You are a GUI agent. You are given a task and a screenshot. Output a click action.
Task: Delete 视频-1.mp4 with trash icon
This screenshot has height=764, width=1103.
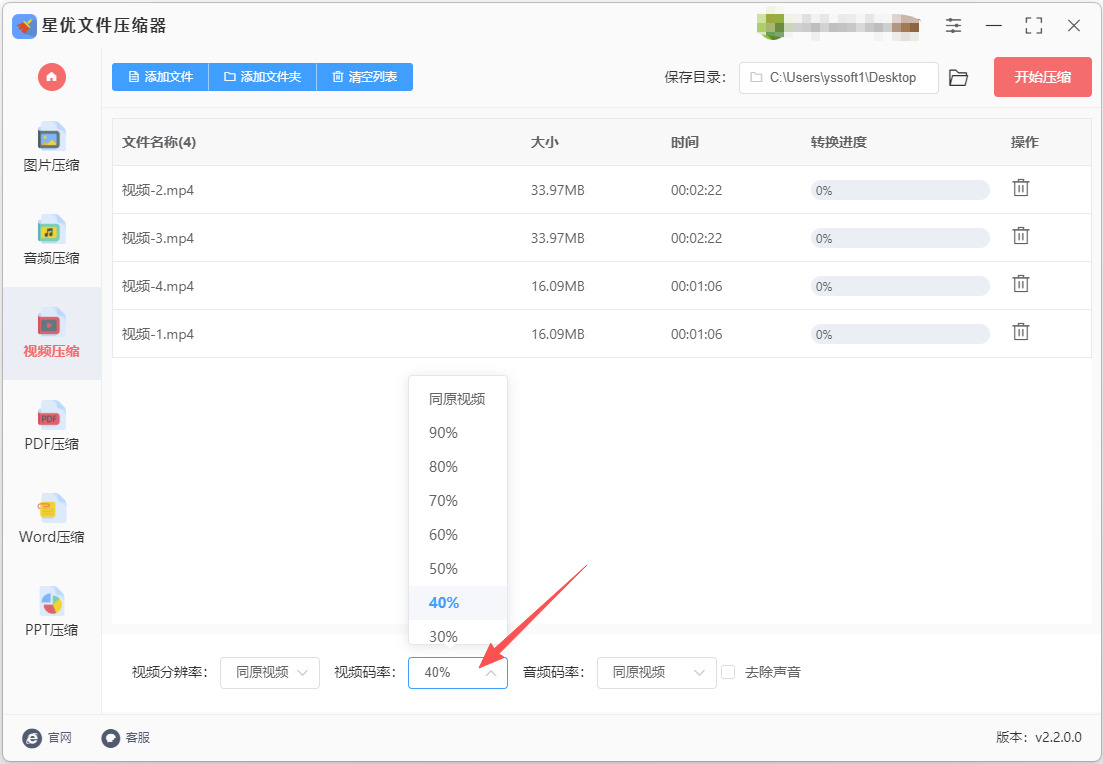coord(1021,331)
